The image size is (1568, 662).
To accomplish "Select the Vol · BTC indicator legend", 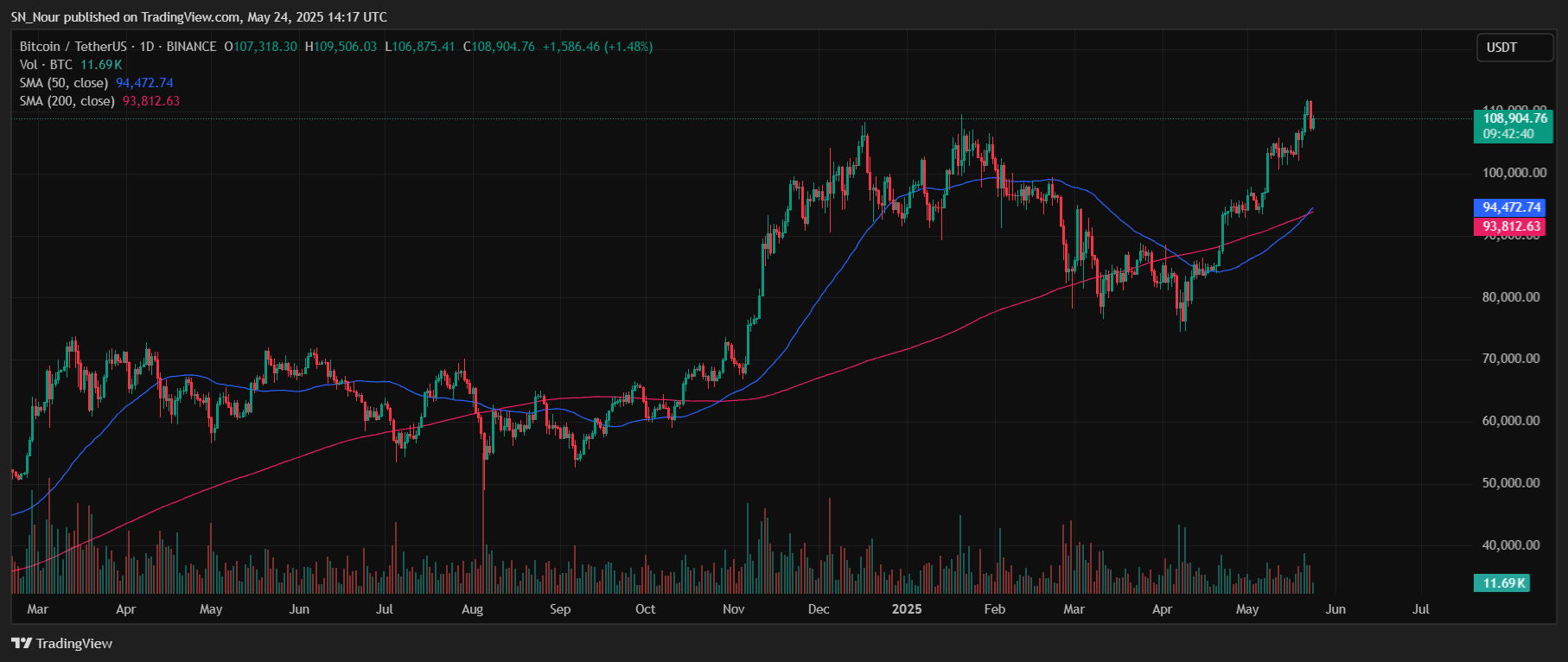I will tap(46, 65).
